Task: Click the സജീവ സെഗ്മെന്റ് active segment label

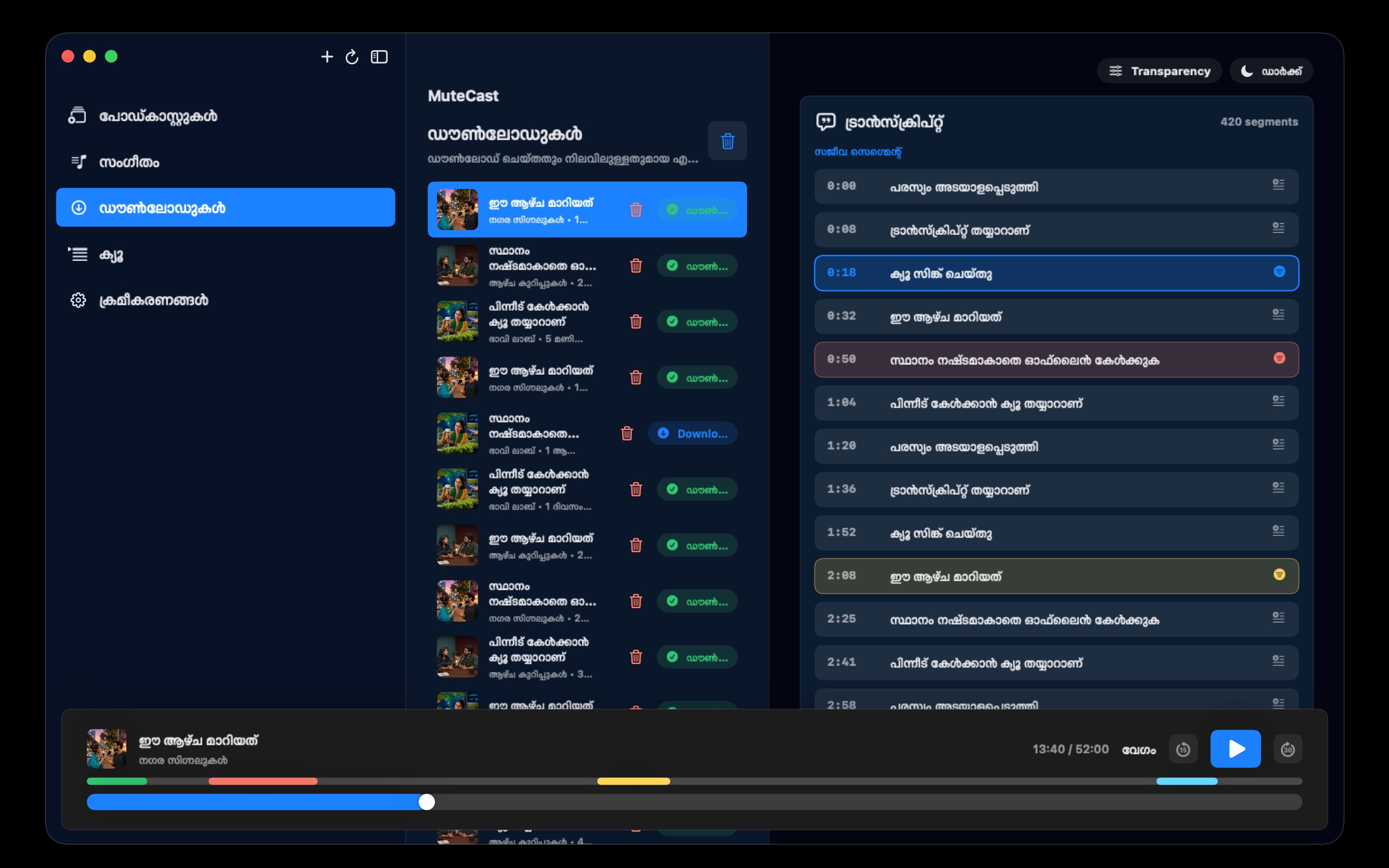Action: 858,152
